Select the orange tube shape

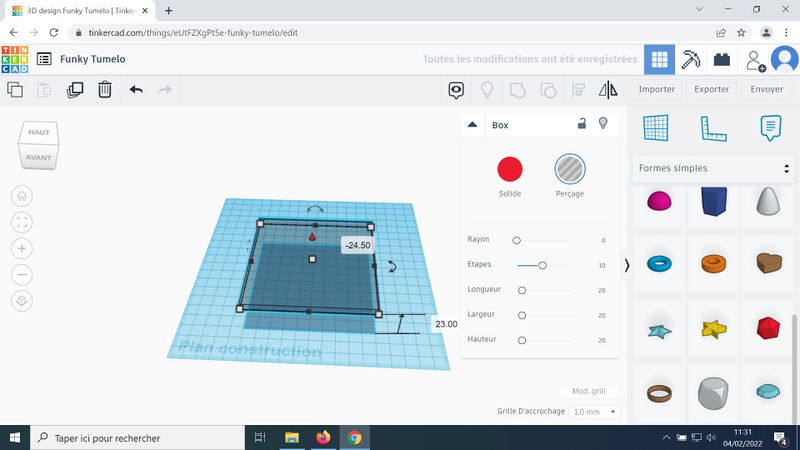pos(713,264)
